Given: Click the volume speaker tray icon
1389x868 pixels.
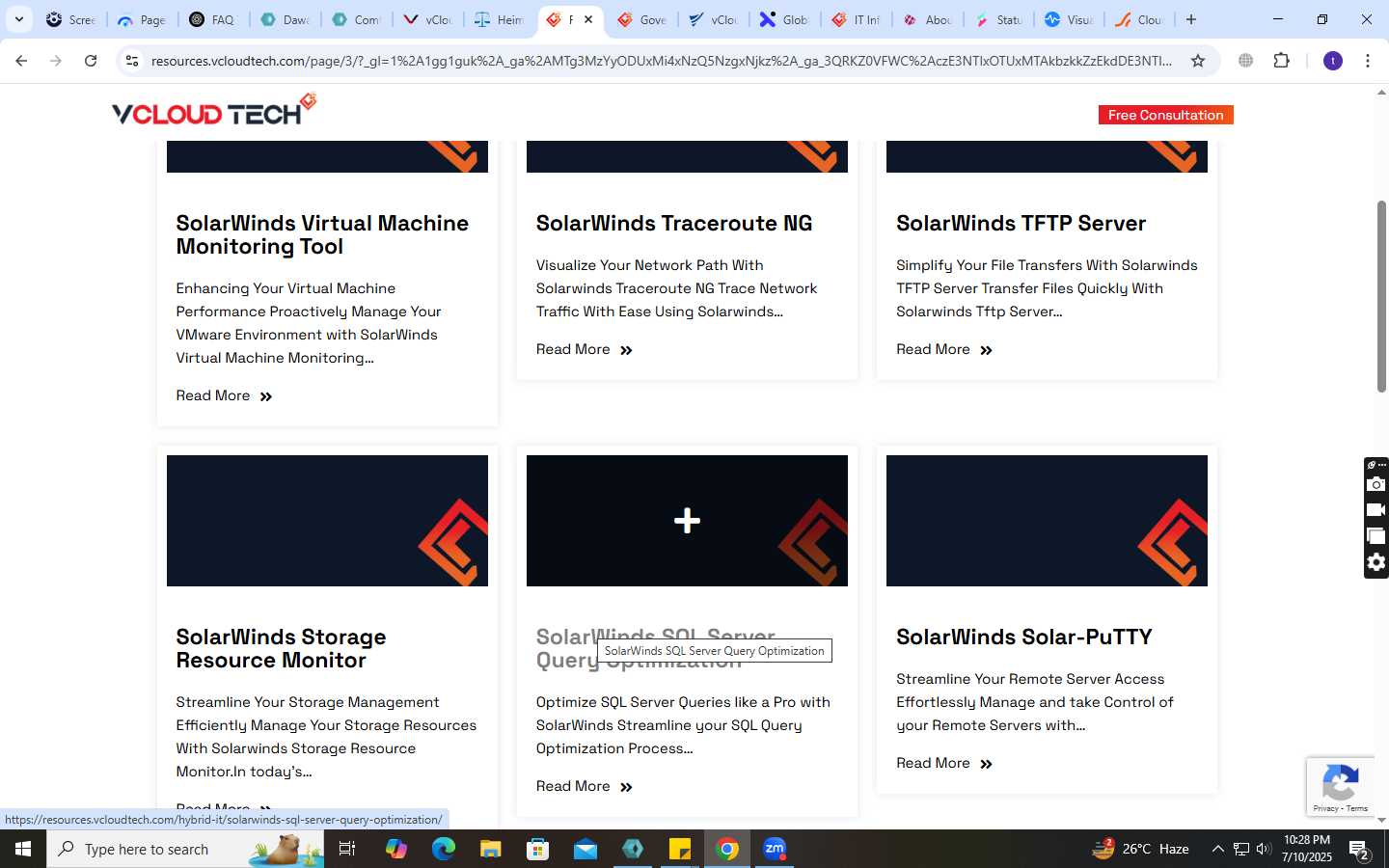Looking at the screenshot, I should [1264, 849].
